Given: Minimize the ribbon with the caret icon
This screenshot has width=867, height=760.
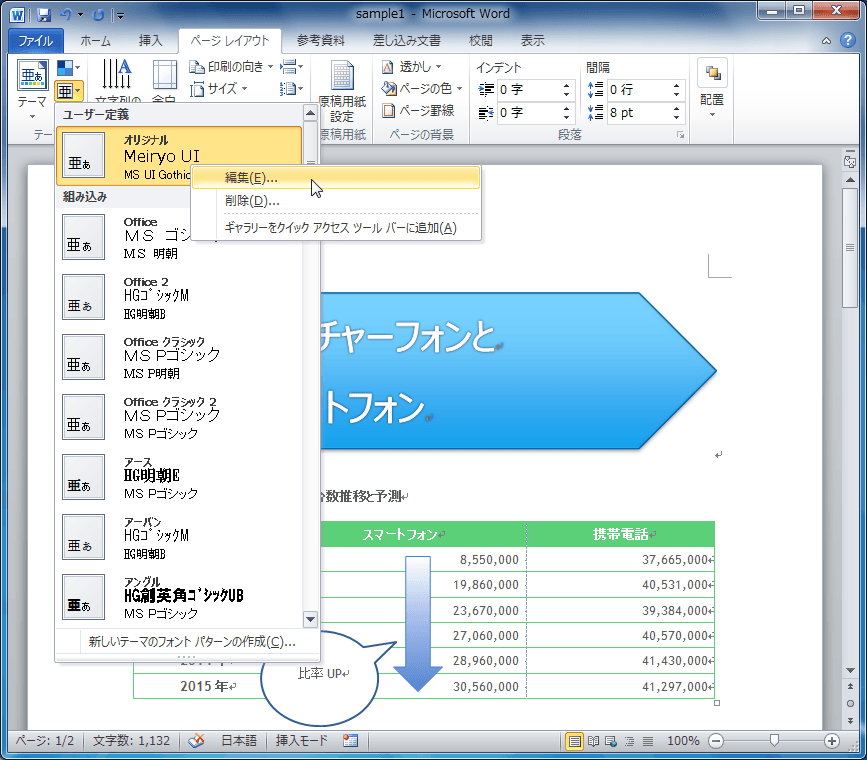Looking at the screenshot, I should (x=826, y=40).
